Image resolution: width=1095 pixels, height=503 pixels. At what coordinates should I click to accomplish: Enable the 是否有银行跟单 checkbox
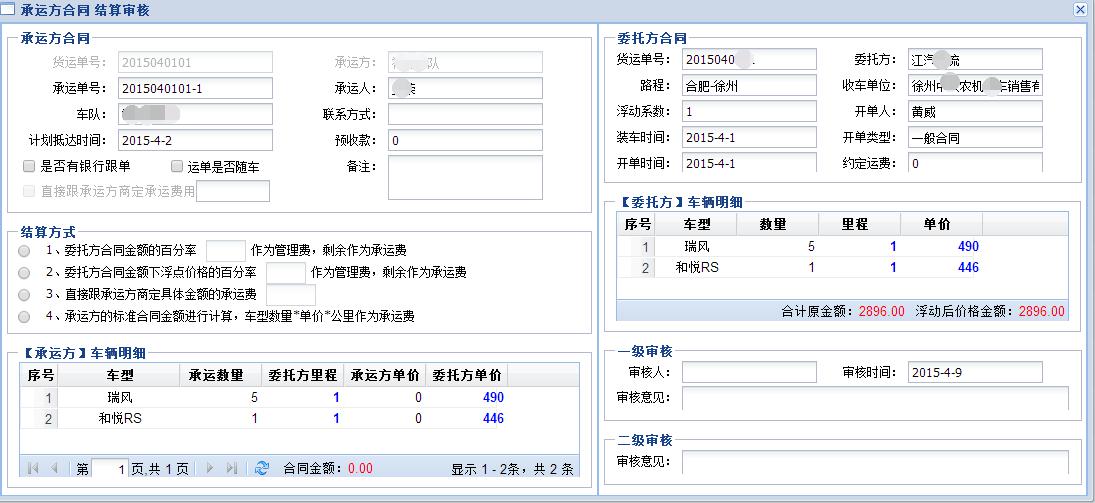(x=29, y=166)
